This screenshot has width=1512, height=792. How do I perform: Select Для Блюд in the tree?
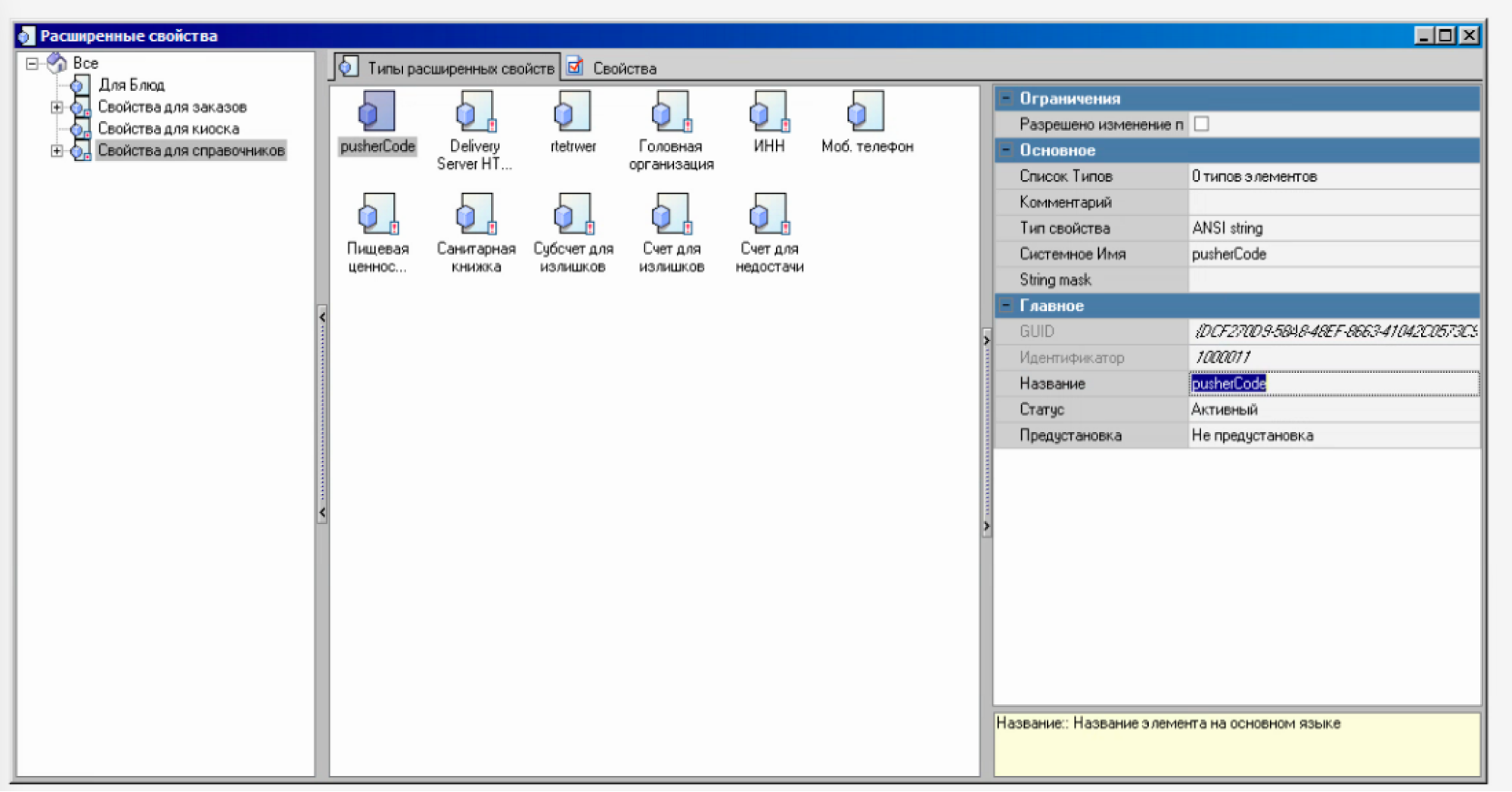131,85
